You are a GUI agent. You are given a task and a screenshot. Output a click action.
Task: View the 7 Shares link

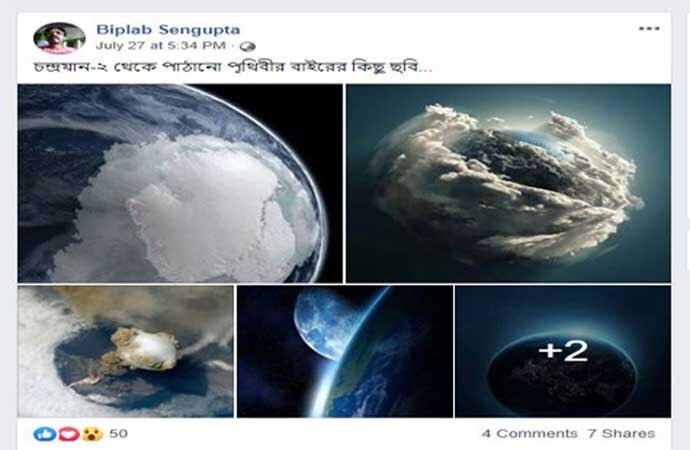tap(621, 434)
